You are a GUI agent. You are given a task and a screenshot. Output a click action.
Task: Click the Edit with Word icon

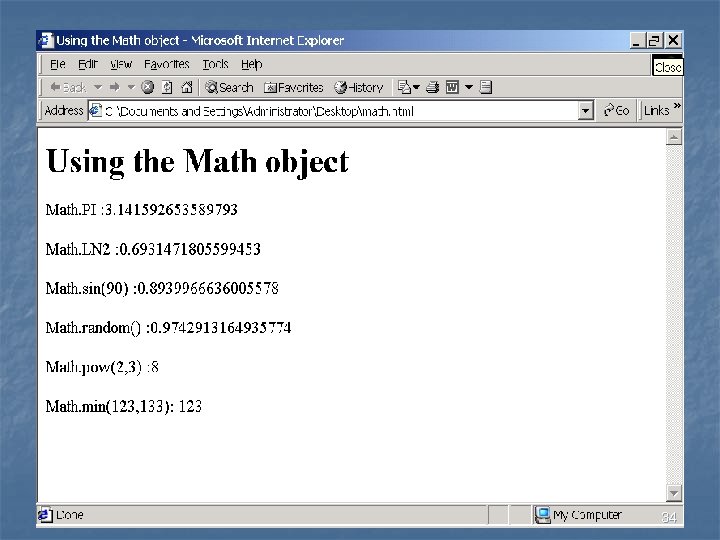coord(452,87)
